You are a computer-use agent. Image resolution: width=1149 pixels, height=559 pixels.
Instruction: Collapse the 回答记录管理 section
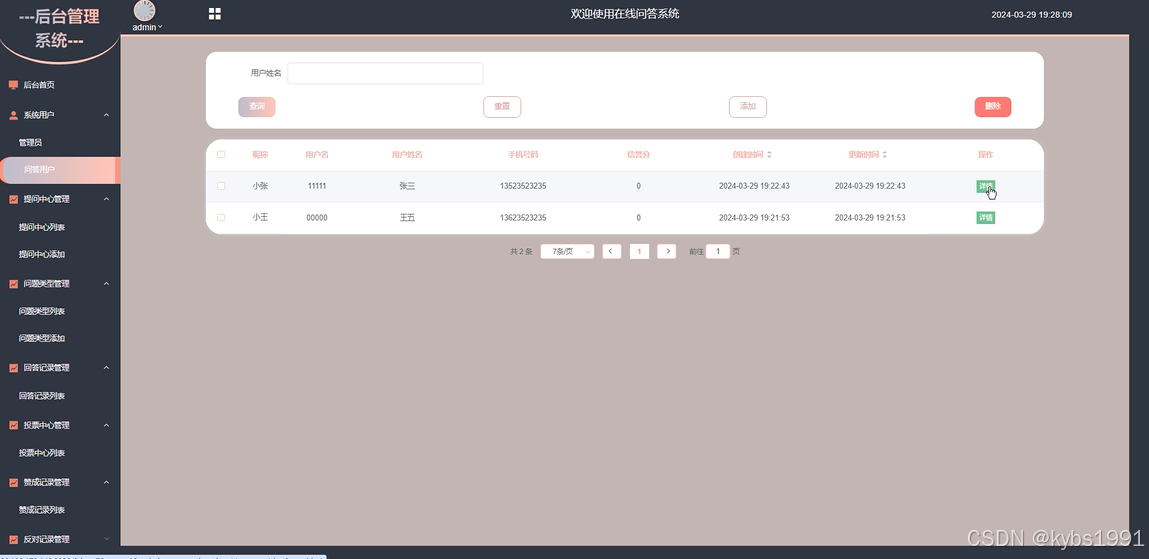point(106,368)
